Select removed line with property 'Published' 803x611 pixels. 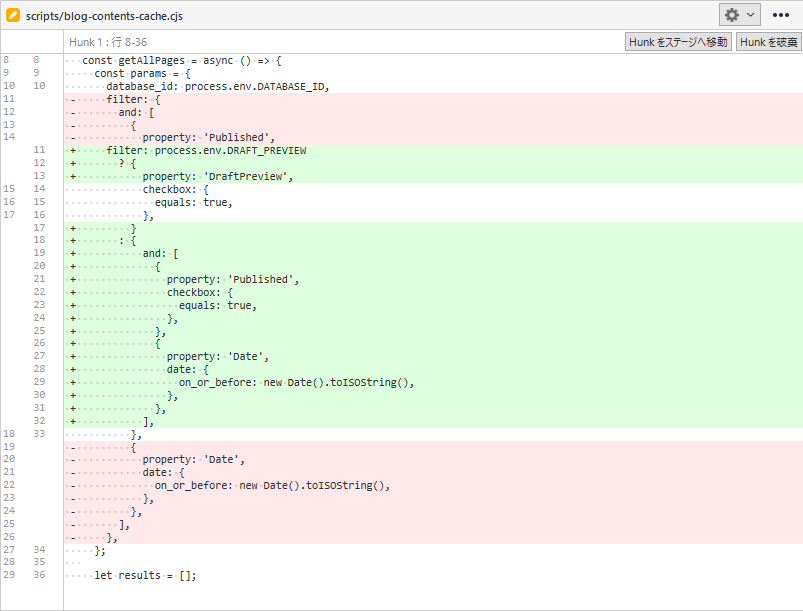coord(208,138)
